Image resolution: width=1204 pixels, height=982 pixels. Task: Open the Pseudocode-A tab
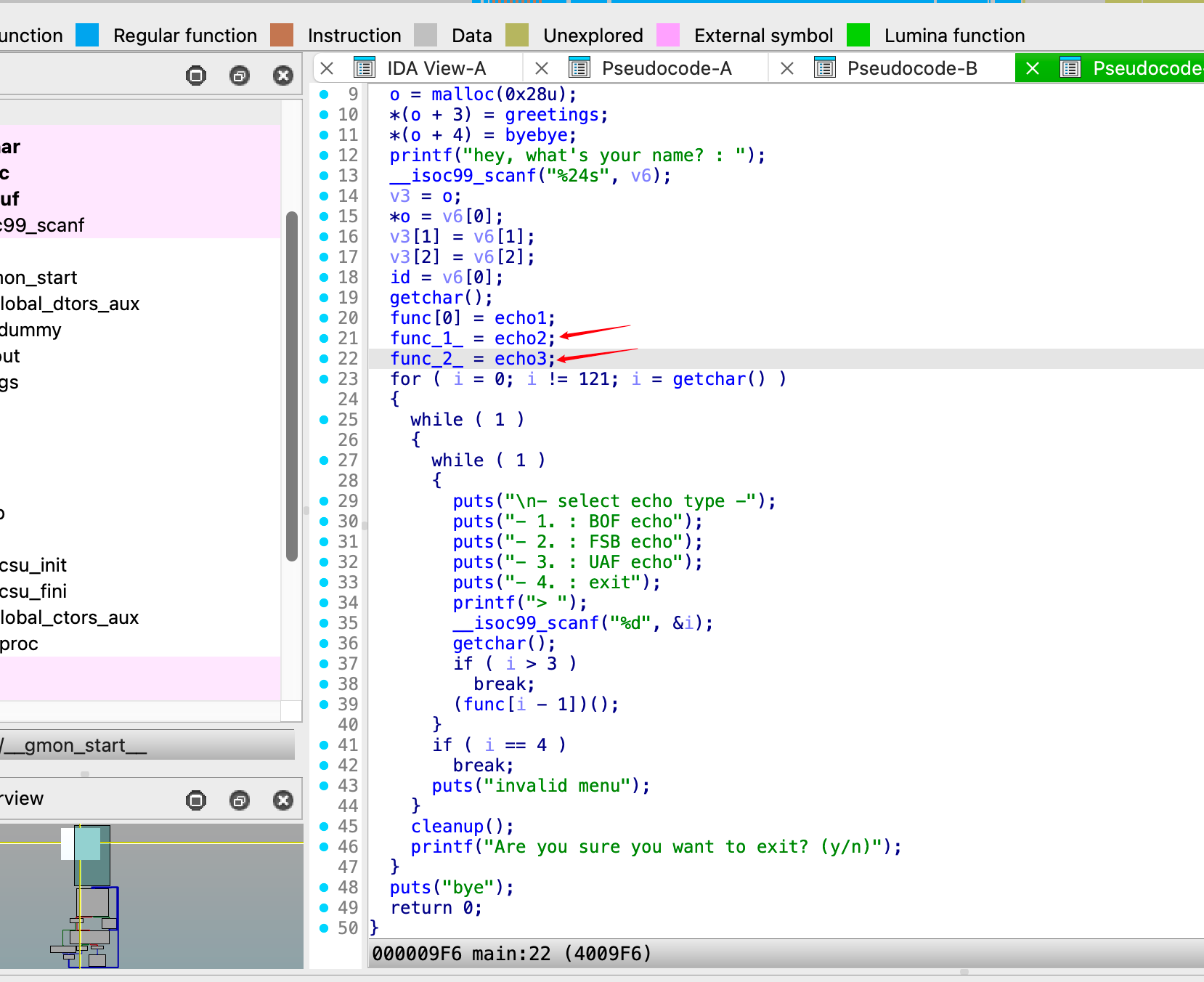coord(666,68)
